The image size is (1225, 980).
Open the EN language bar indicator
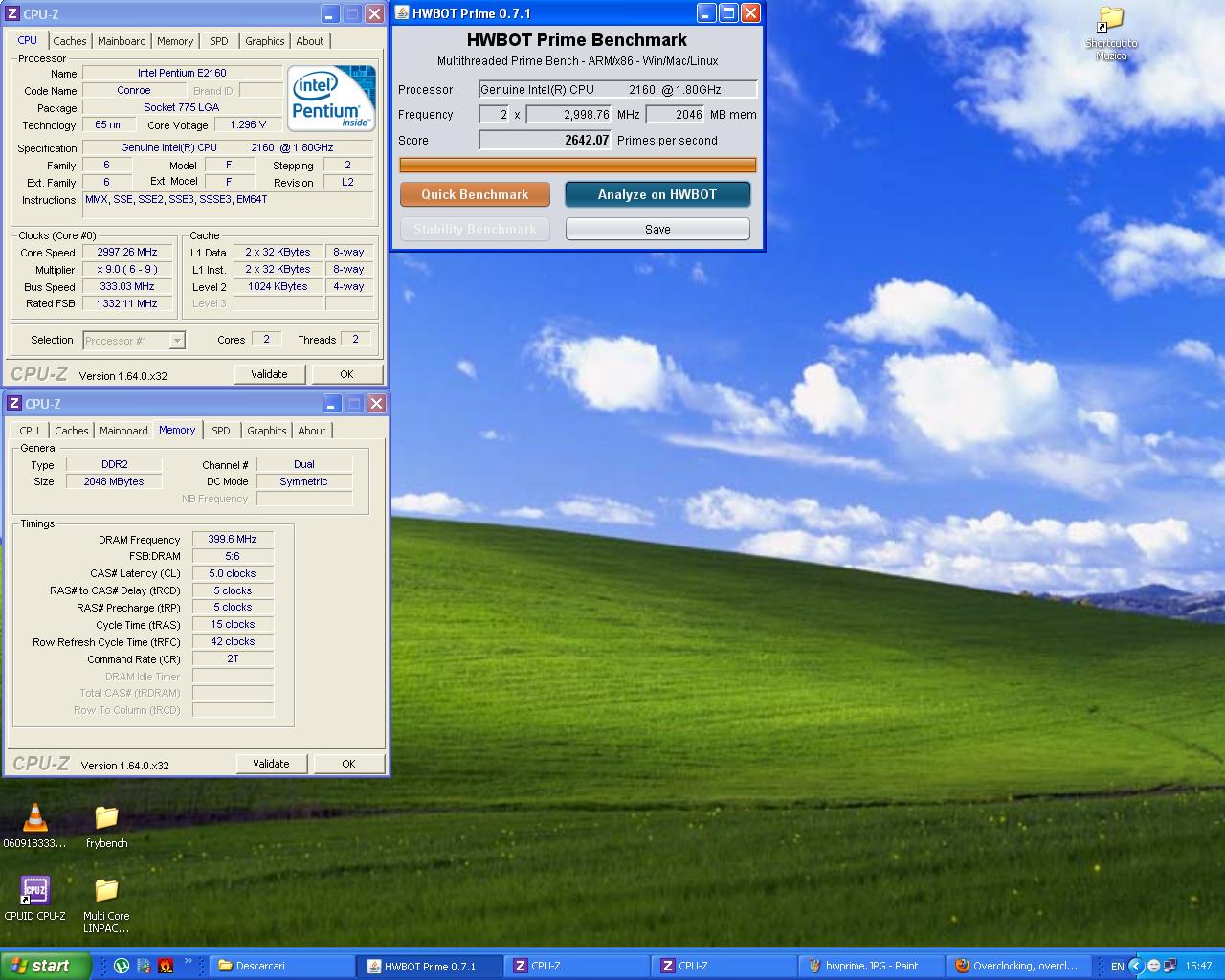pos(1117,967)
